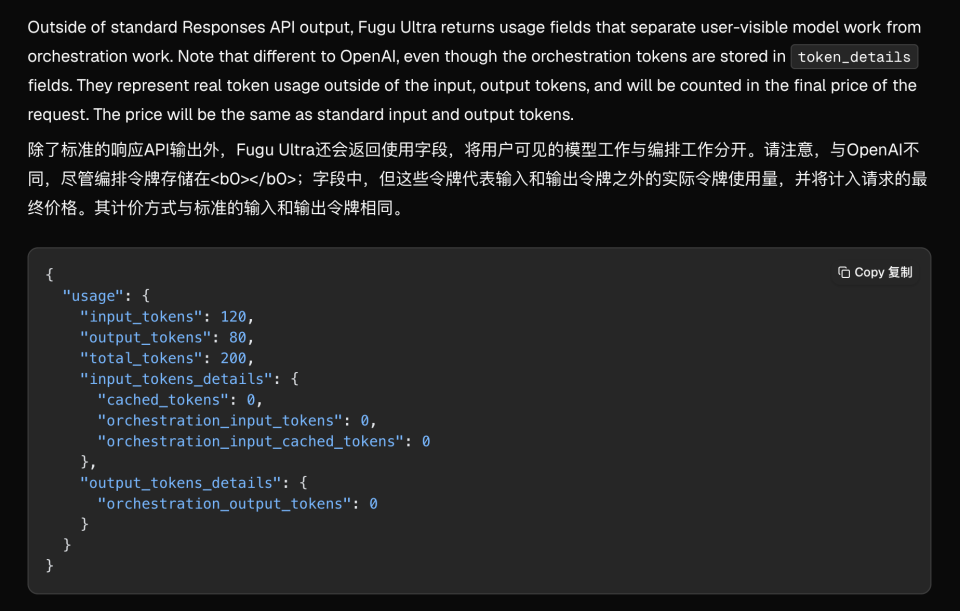Click the "orchestration_input_cached_tokens" key
Viewport: 960px width, 611px height.
(250, 442)
